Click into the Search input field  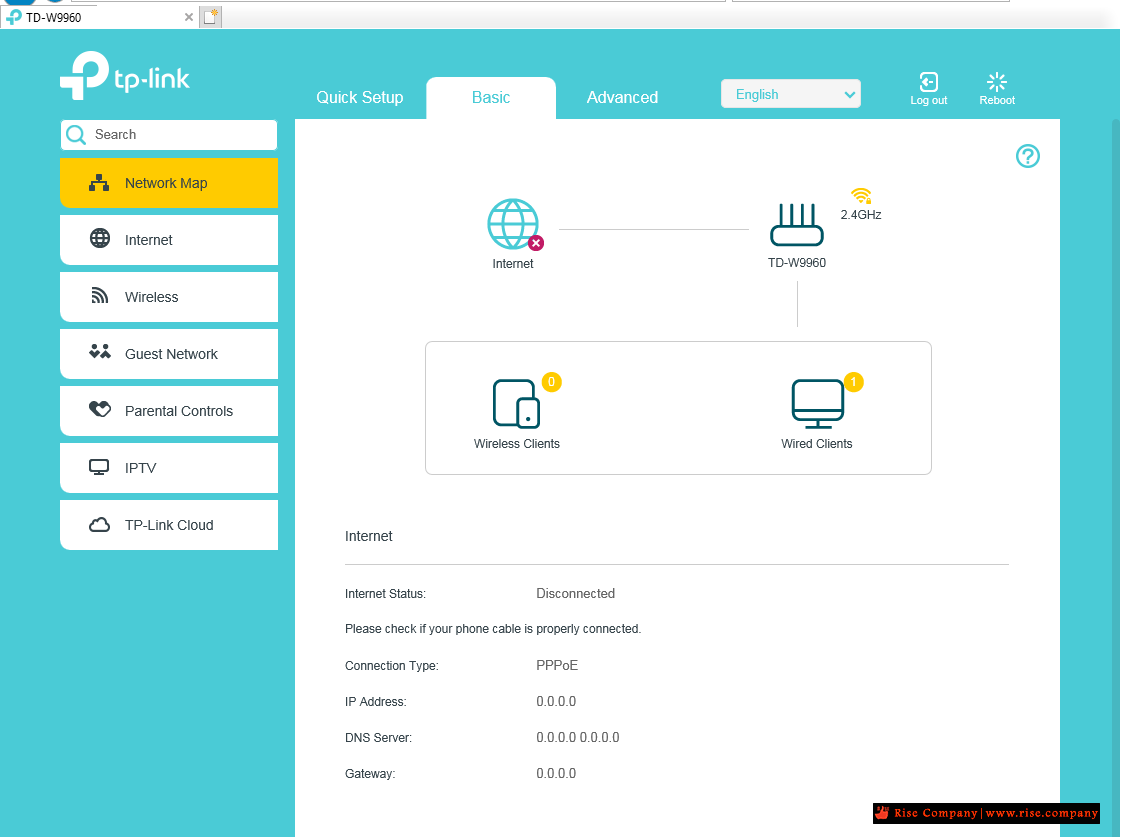pyautogui.click(x=169, y=134)
